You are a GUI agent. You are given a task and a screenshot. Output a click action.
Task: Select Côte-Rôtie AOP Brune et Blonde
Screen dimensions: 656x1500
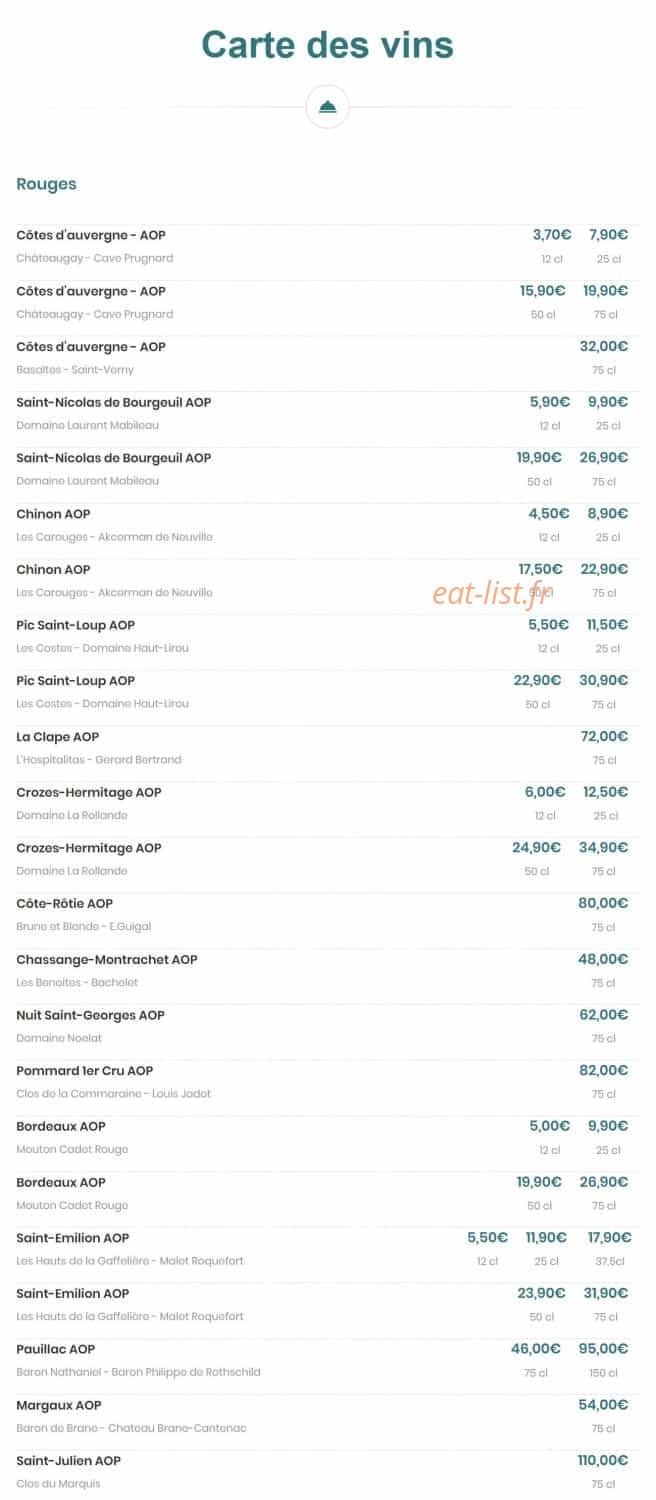(327, 915)
